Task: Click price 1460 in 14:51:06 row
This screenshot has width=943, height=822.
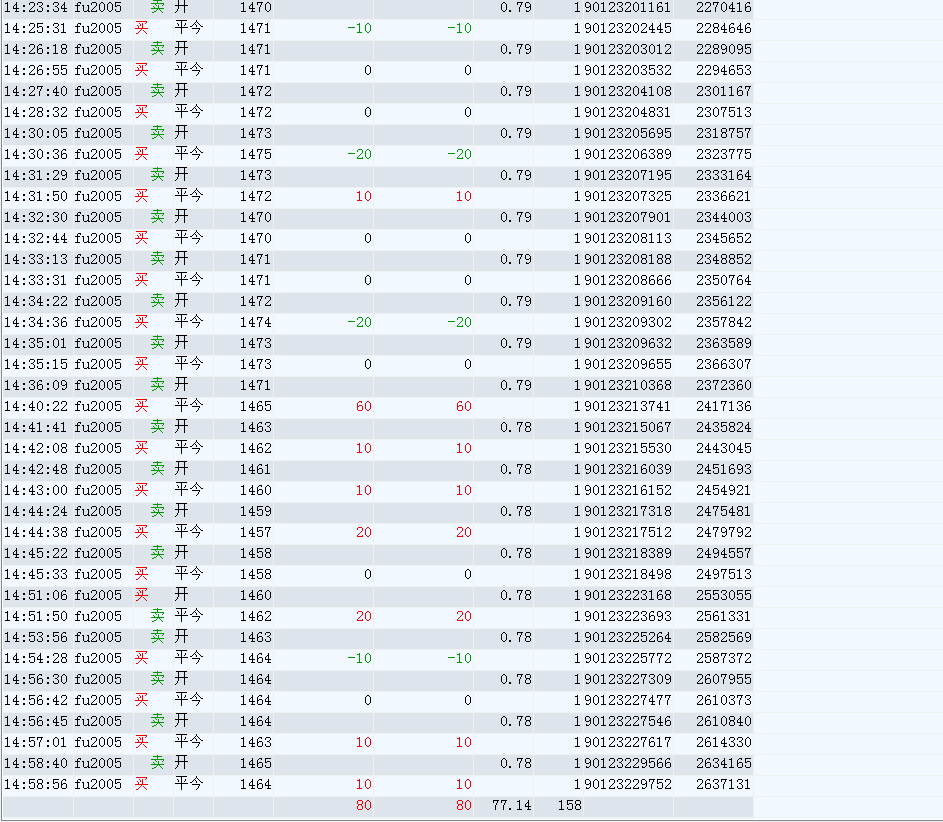Action: point(256,597)
